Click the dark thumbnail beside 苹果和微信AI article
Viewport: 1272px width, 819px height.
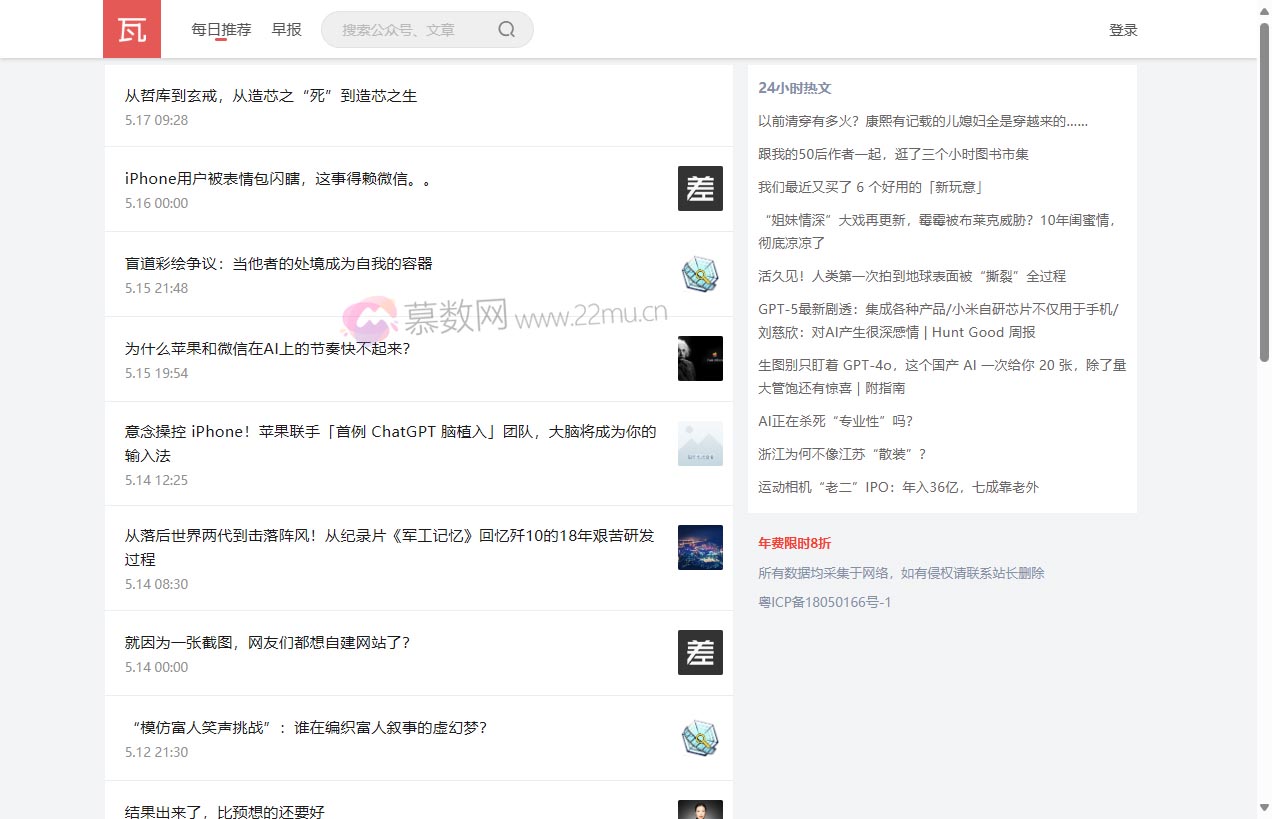(x=700, y=359)
